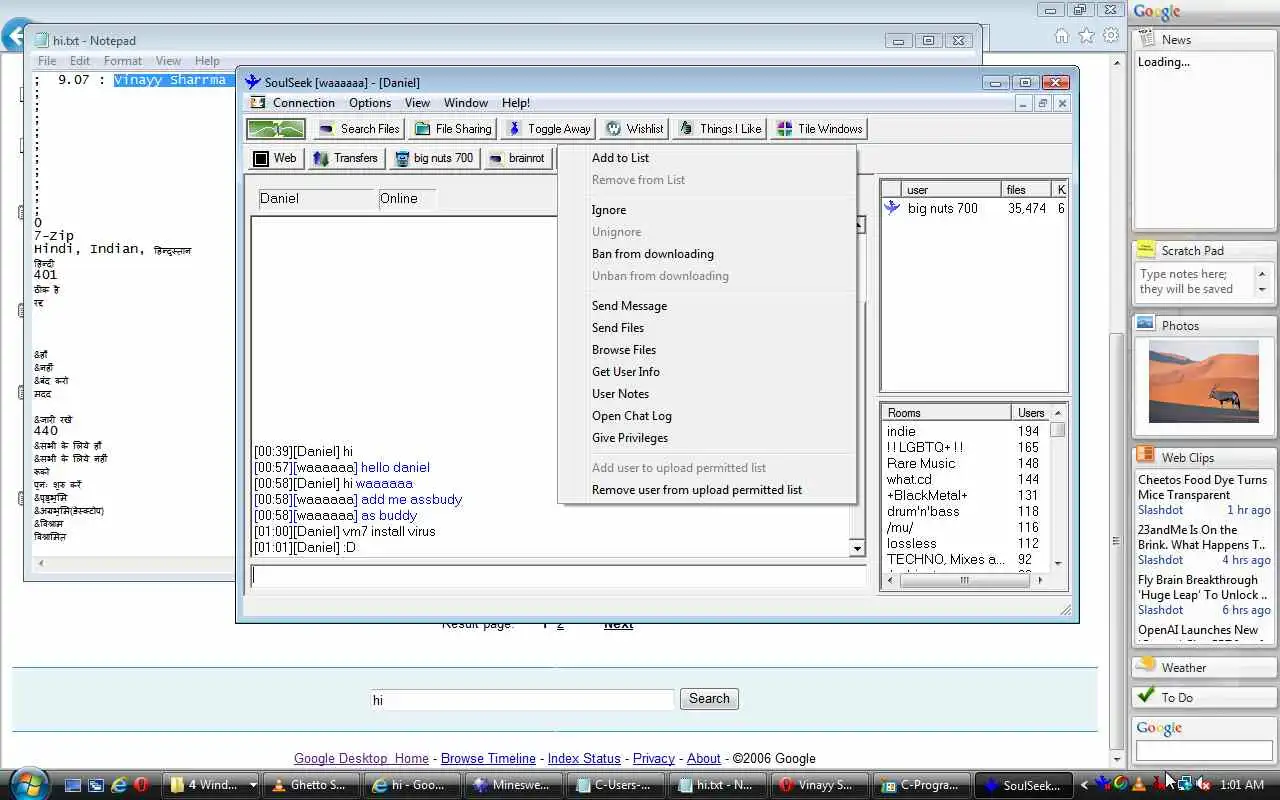Click Tile Windows toolbar button
This screenshot has height=800, width=1280.
(819, 129)
